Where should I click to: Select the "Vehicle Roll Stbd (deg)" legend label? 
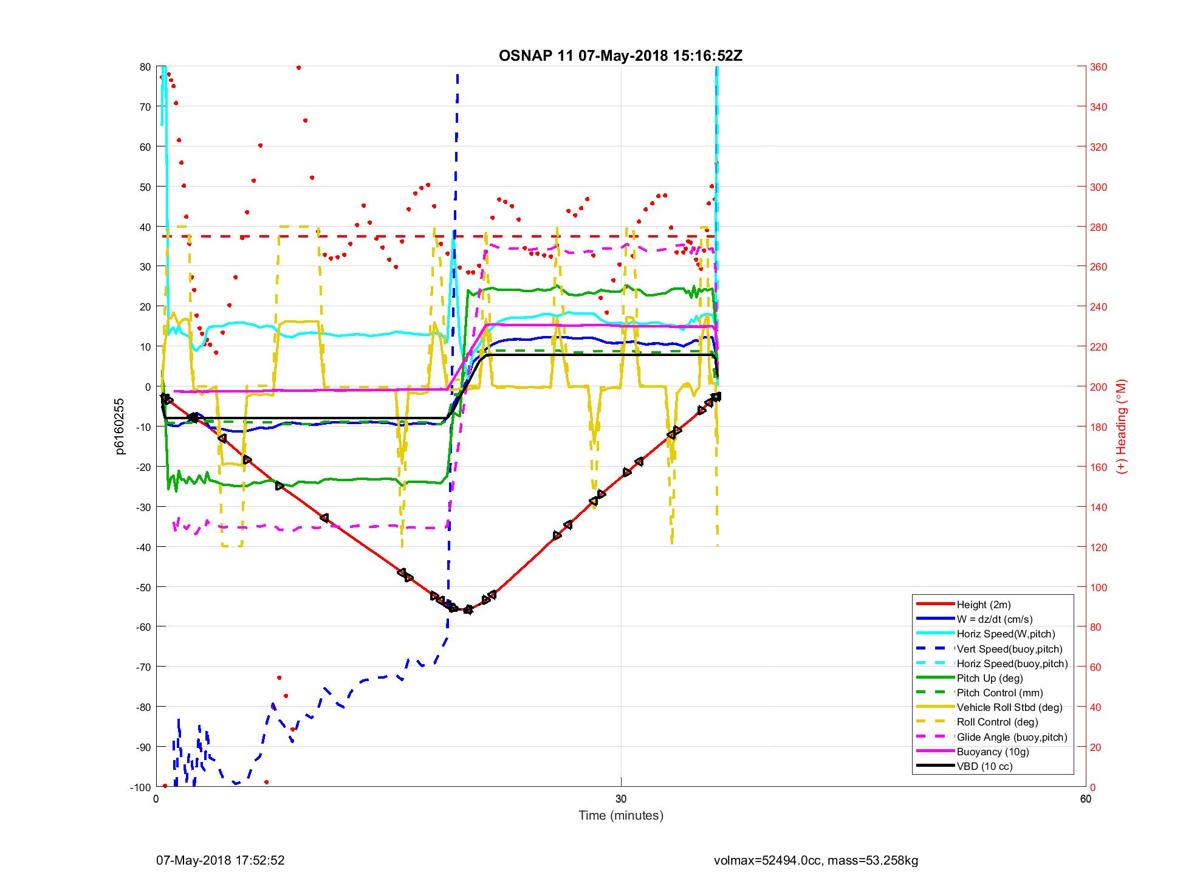point(1010,707)
